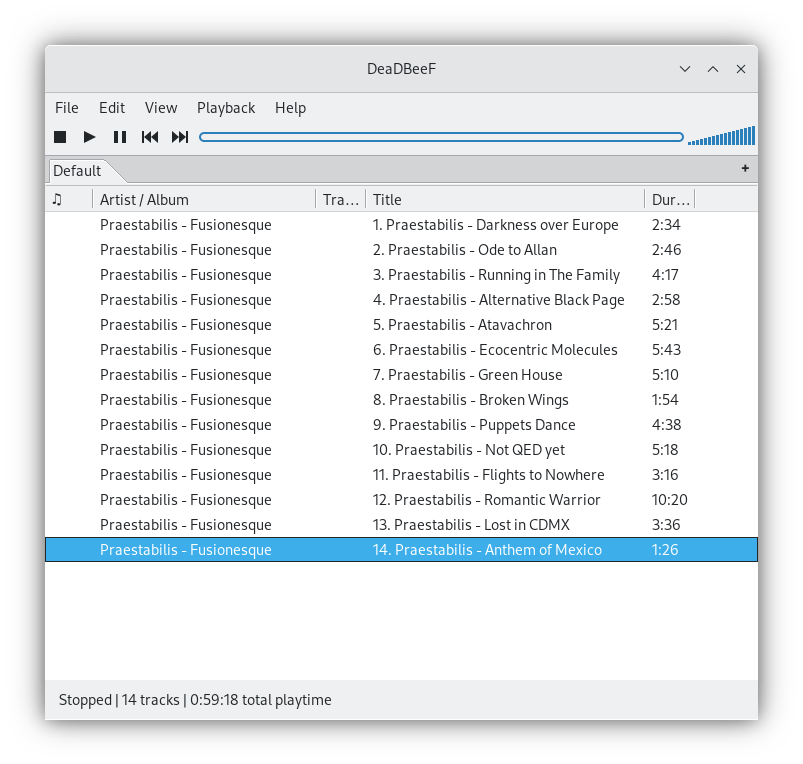Skip to next track button
This screenshot has height=764, width=803.
click(x=180, y=137)
